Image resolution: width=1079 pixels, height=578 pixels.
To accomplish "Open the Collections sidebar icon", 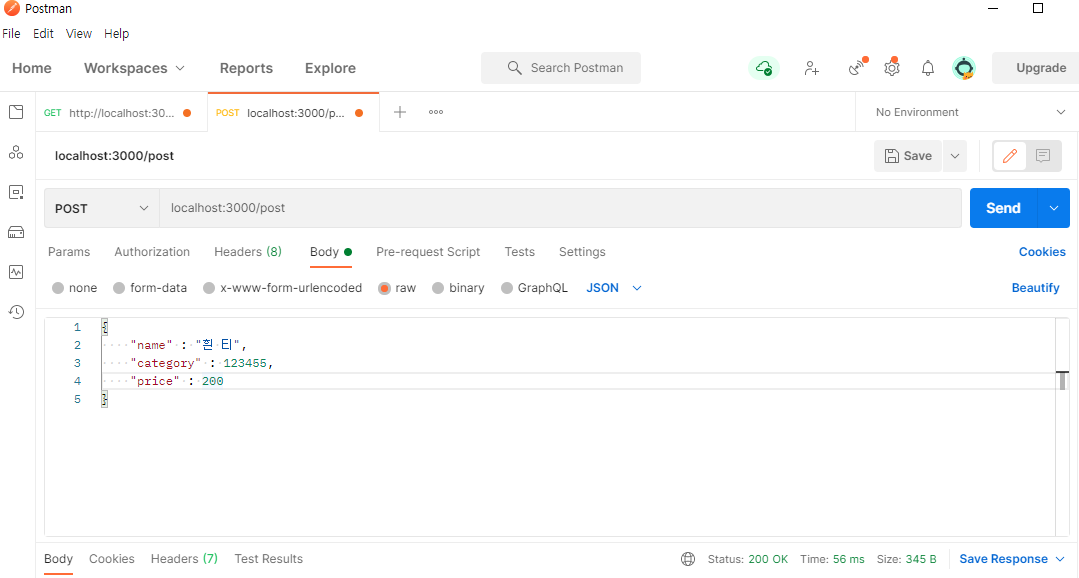I will [16, 112].
